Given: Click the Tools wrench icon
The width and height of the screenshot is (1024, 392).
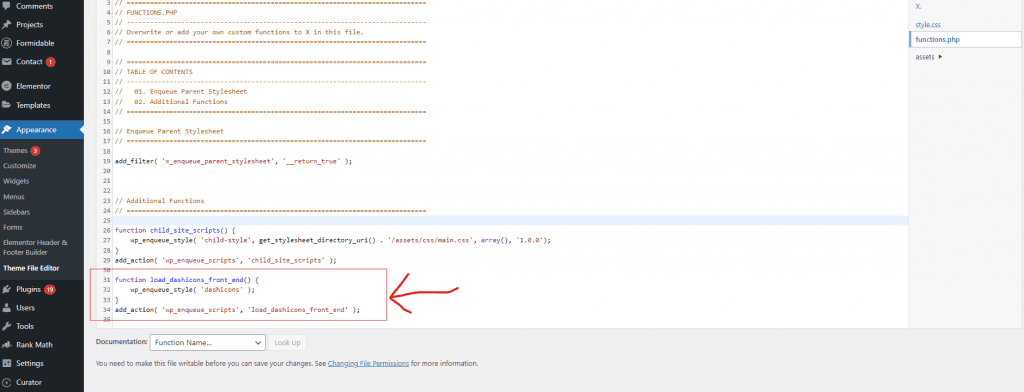Looking at the screenshot, I should tap(7, 326).
